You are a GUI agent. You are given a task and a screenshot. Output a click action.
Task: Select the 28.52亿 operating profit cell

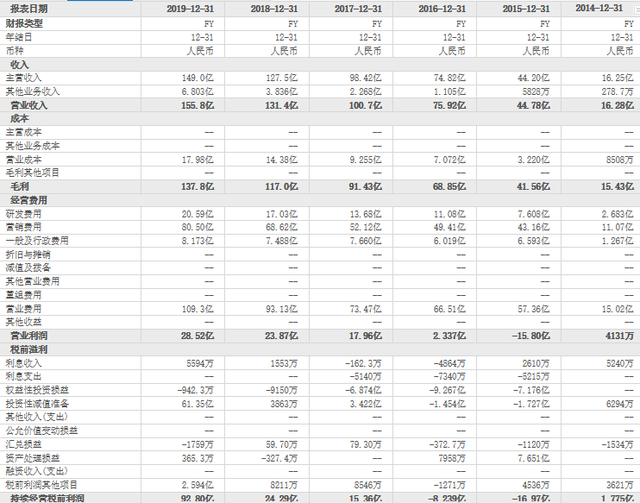pyautogui.click(x=198, y=336)
